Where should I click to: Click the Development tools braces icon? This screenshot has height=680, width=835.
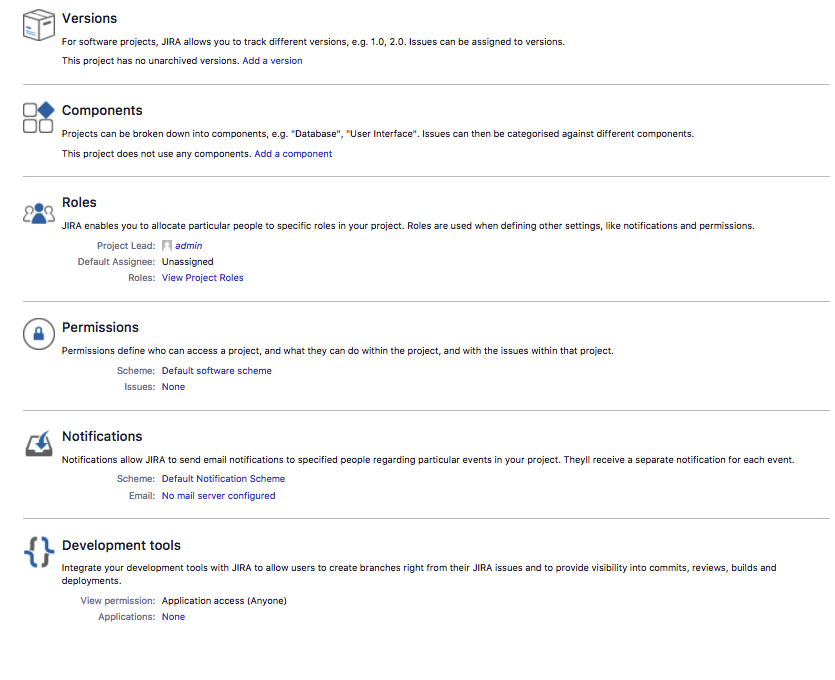point(38,552)
